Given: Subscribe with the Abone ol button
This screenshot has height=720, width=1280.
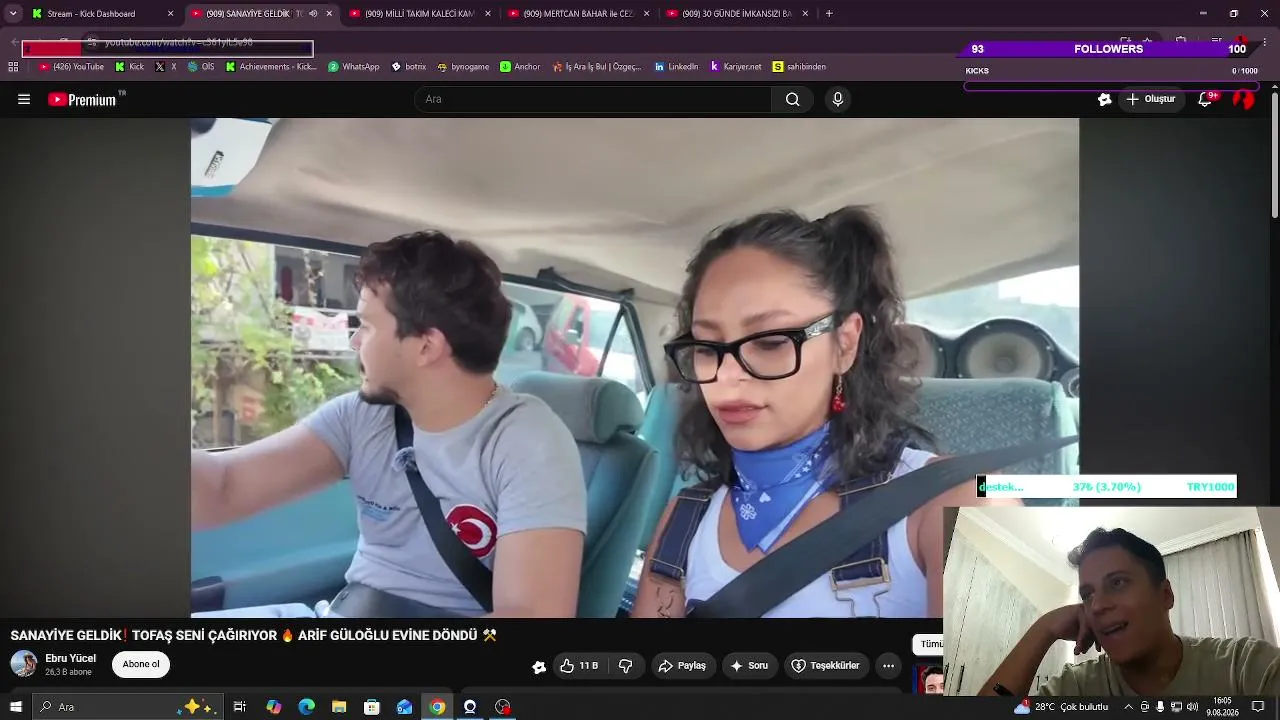Looking at the screenshot, I should coord(141,665).
